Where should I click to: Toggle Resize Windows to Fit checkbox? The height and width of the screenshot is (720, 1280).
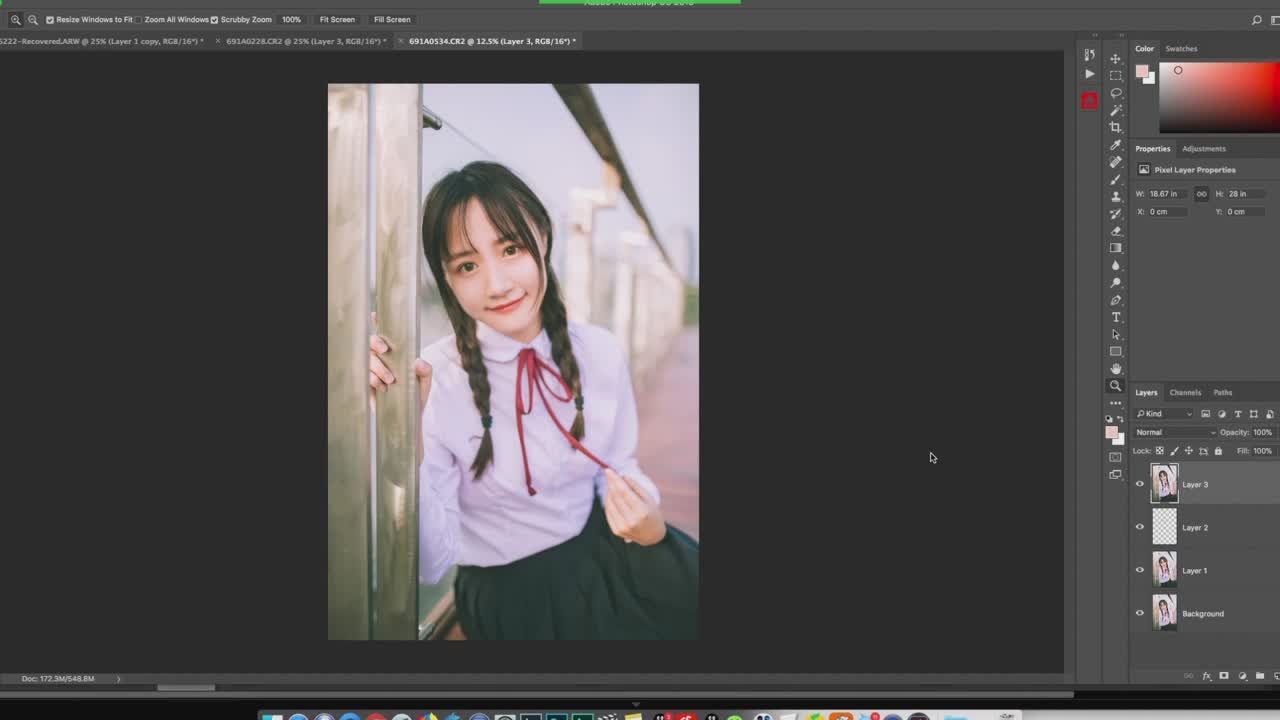(x=50, y=19)
